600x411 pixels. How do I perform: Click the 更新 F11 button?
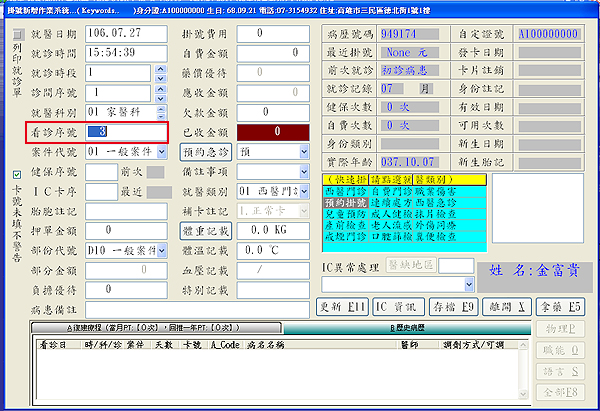342,306
